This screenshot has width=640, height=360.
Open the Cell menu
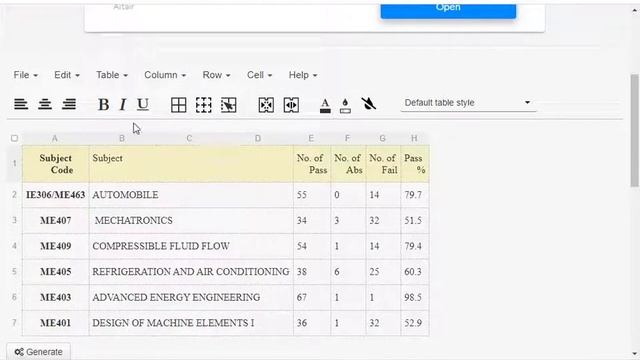click(259, 75)
